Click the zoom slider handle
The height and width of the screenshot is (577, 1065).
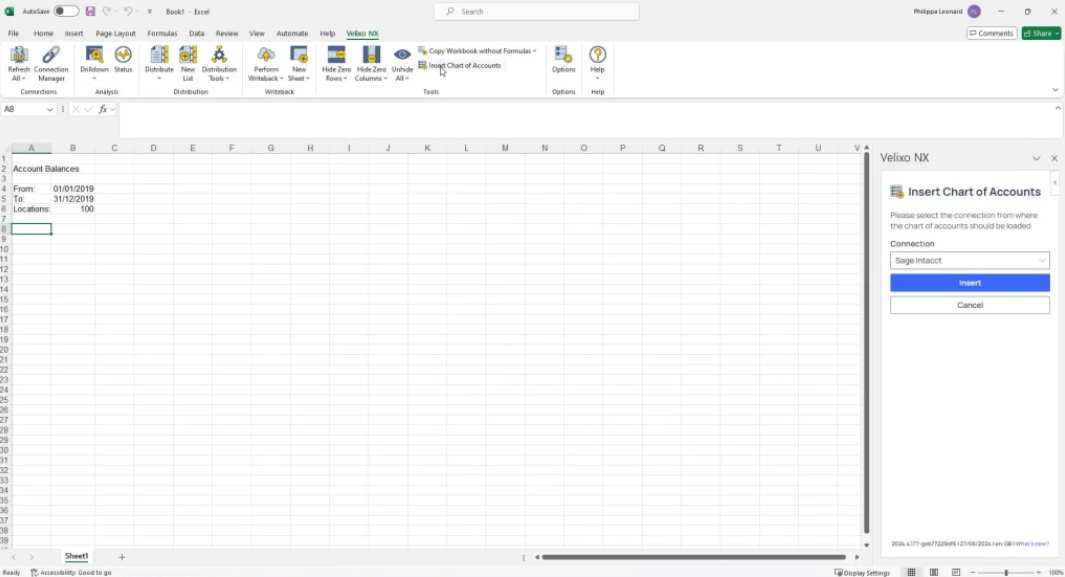(x=1006, y=573)
